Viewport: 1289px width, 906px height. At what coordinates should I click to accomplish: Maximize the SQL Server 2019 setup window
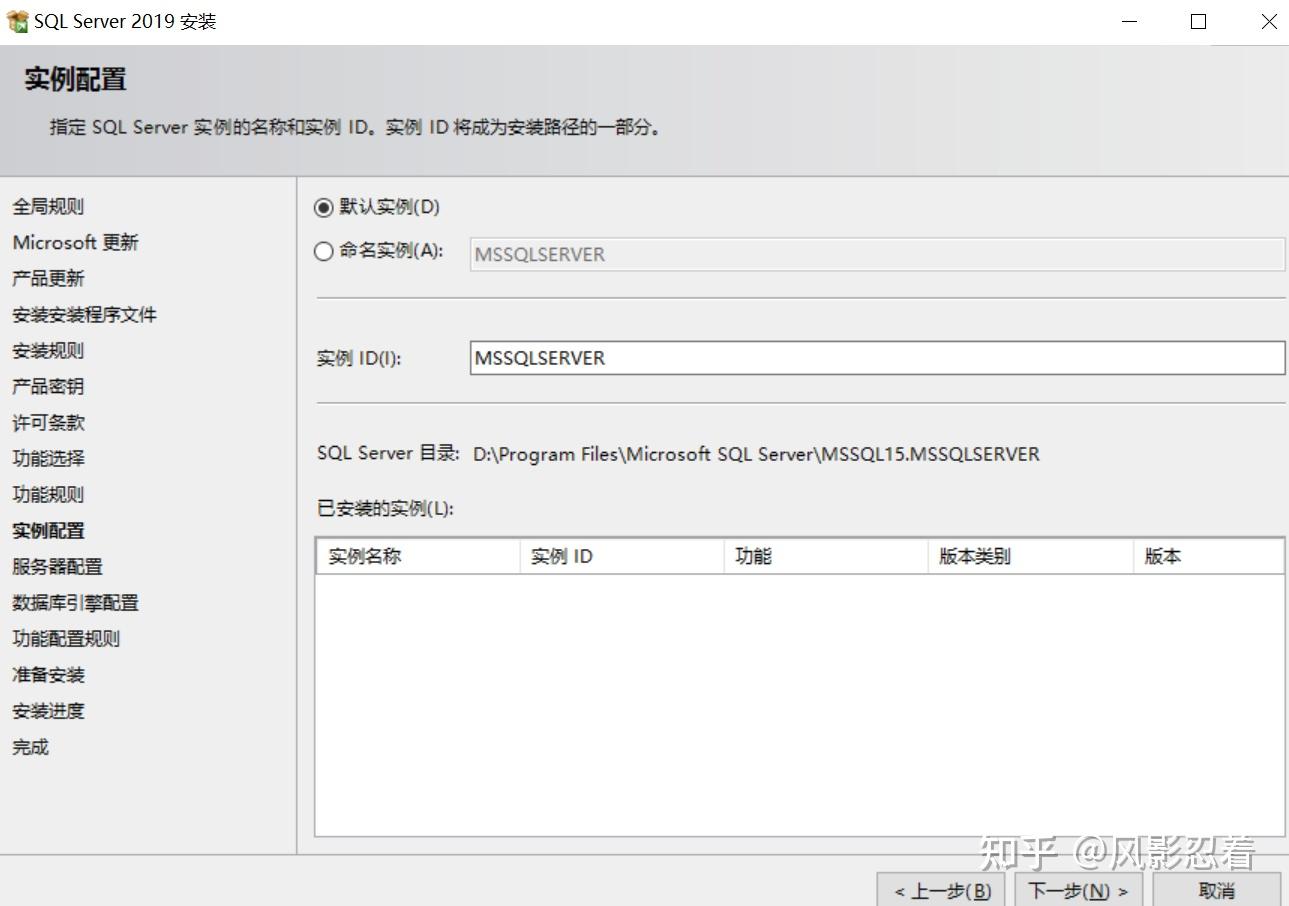click(1198, 22)
